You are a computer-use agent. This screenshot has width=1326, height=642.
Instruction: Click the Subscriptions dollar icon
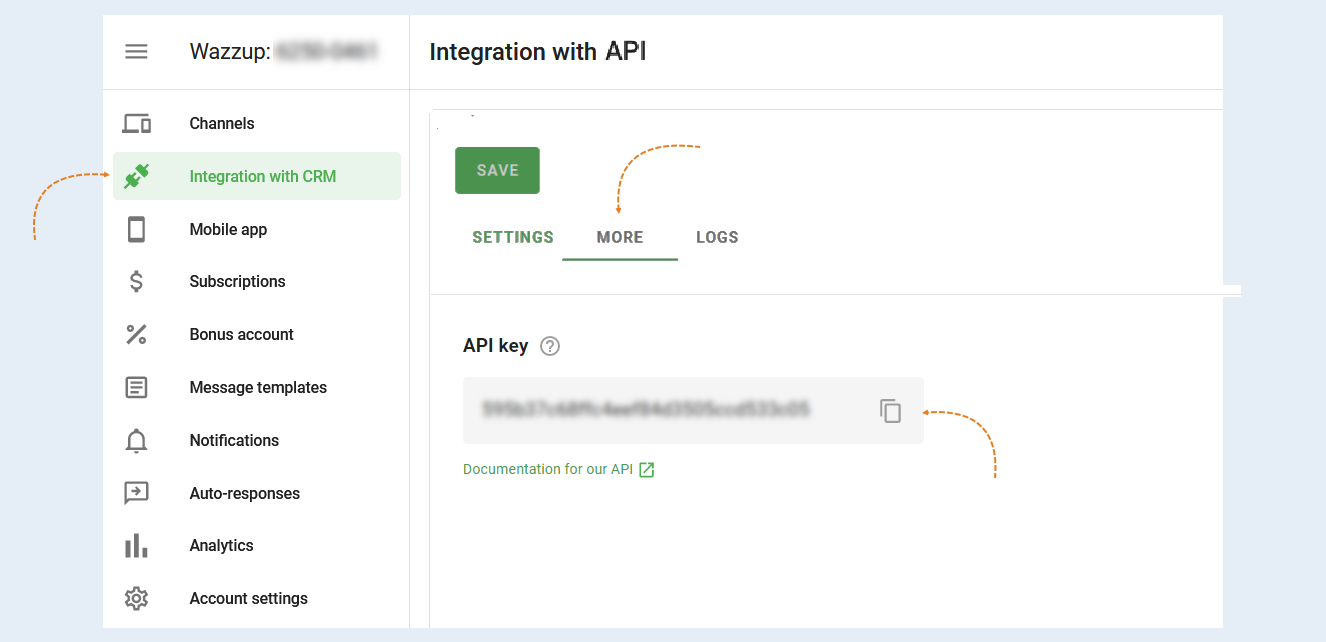tap(137, 282)
